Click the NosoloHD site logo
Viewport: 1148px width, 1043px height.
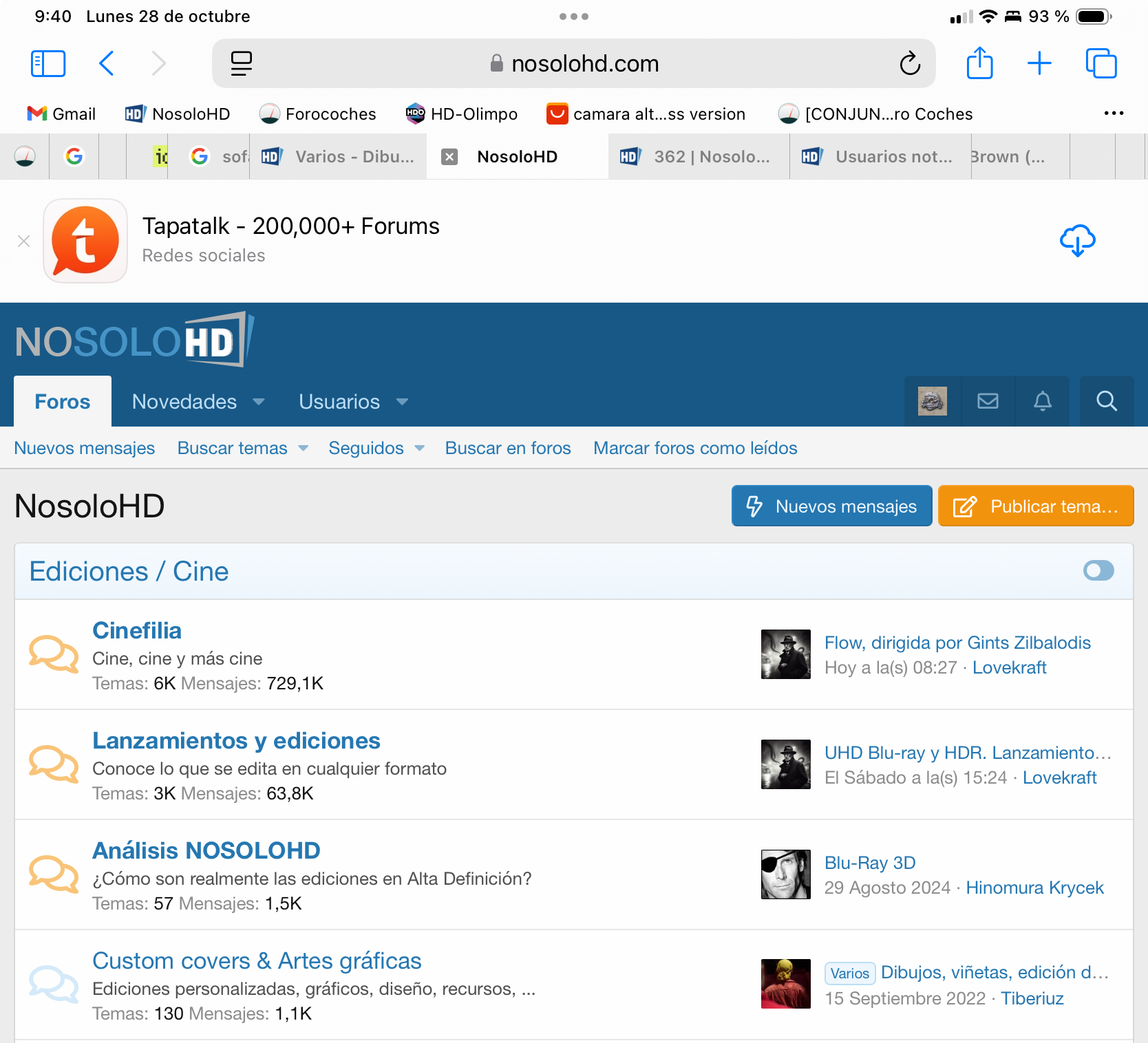(x=135, y=339)
